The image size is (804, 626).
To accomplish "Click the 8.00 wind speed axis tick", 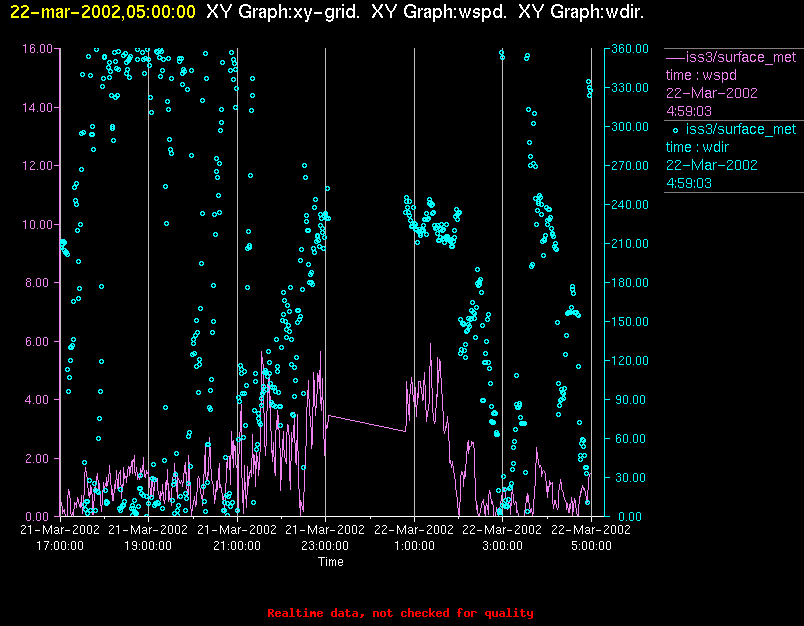I will tap(40, 282).
